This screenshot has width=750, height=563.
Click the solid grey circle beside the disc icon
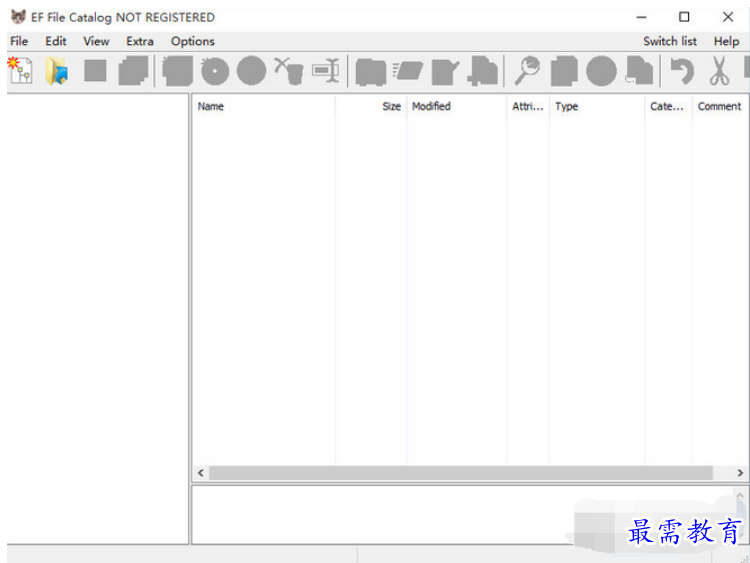point(252,71)
